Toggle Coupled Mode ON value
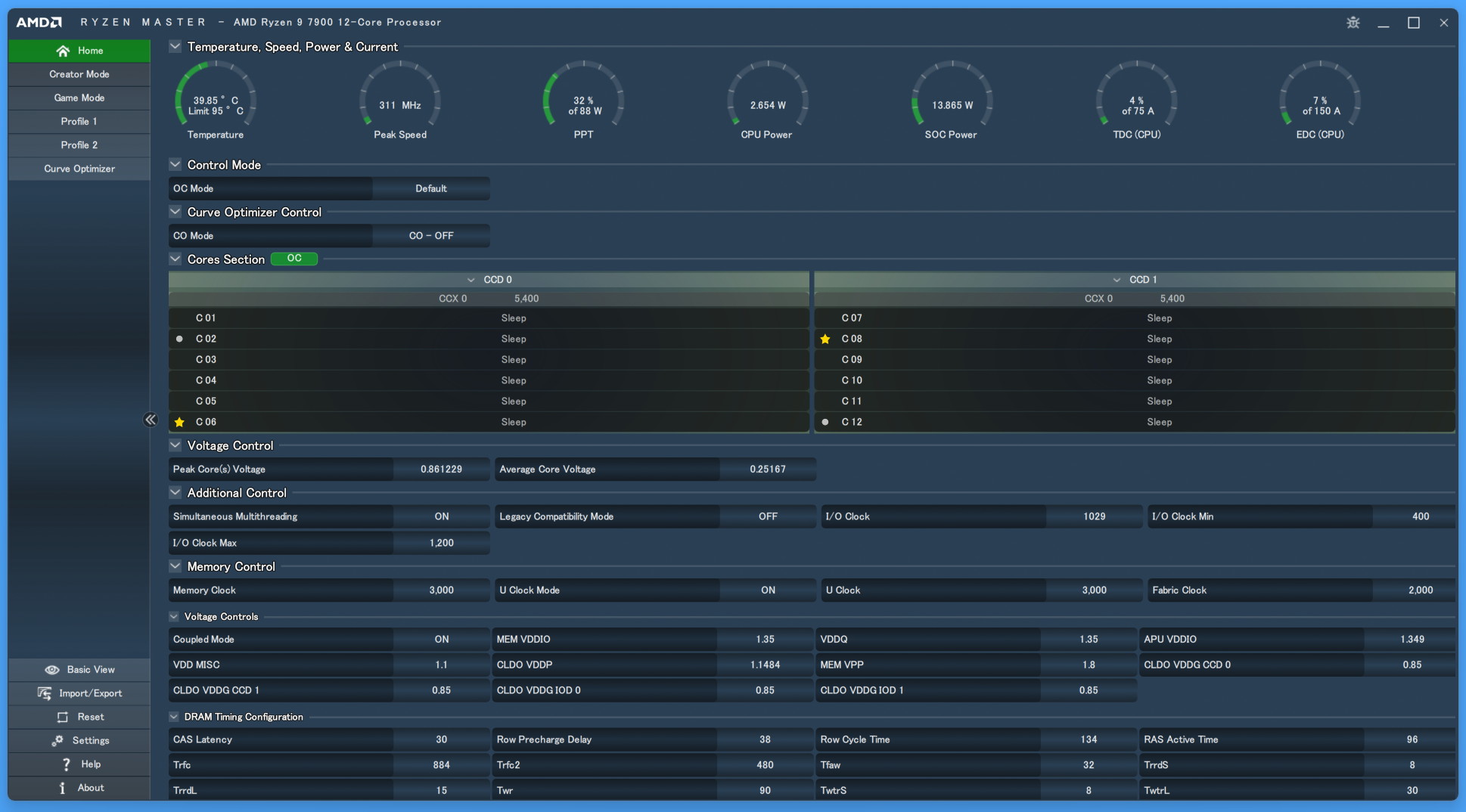This screenshot has height=812, width=1466. pos(442,640)
